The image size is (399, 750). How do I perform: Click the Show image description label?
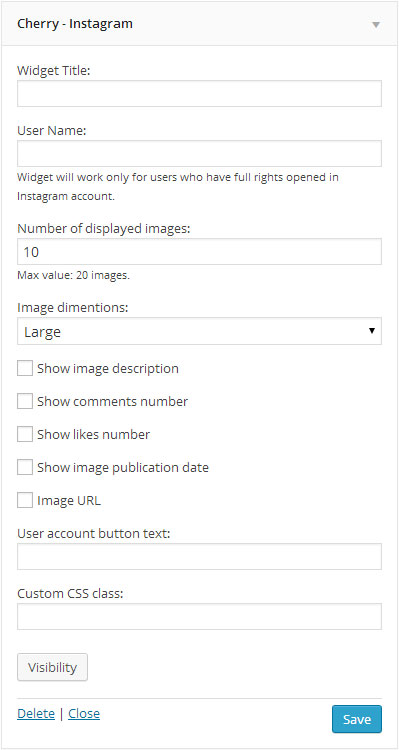tap(108, 369)
